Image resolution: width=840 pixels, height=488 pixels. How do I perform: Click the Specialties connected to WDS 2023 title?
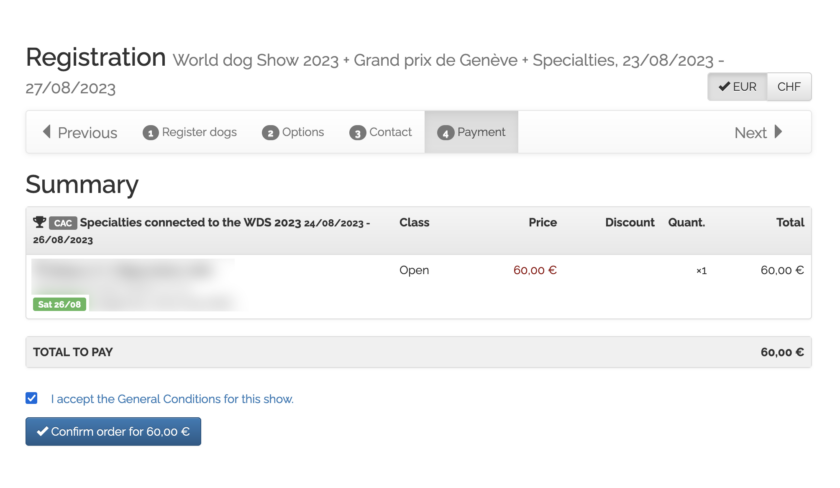190,223
